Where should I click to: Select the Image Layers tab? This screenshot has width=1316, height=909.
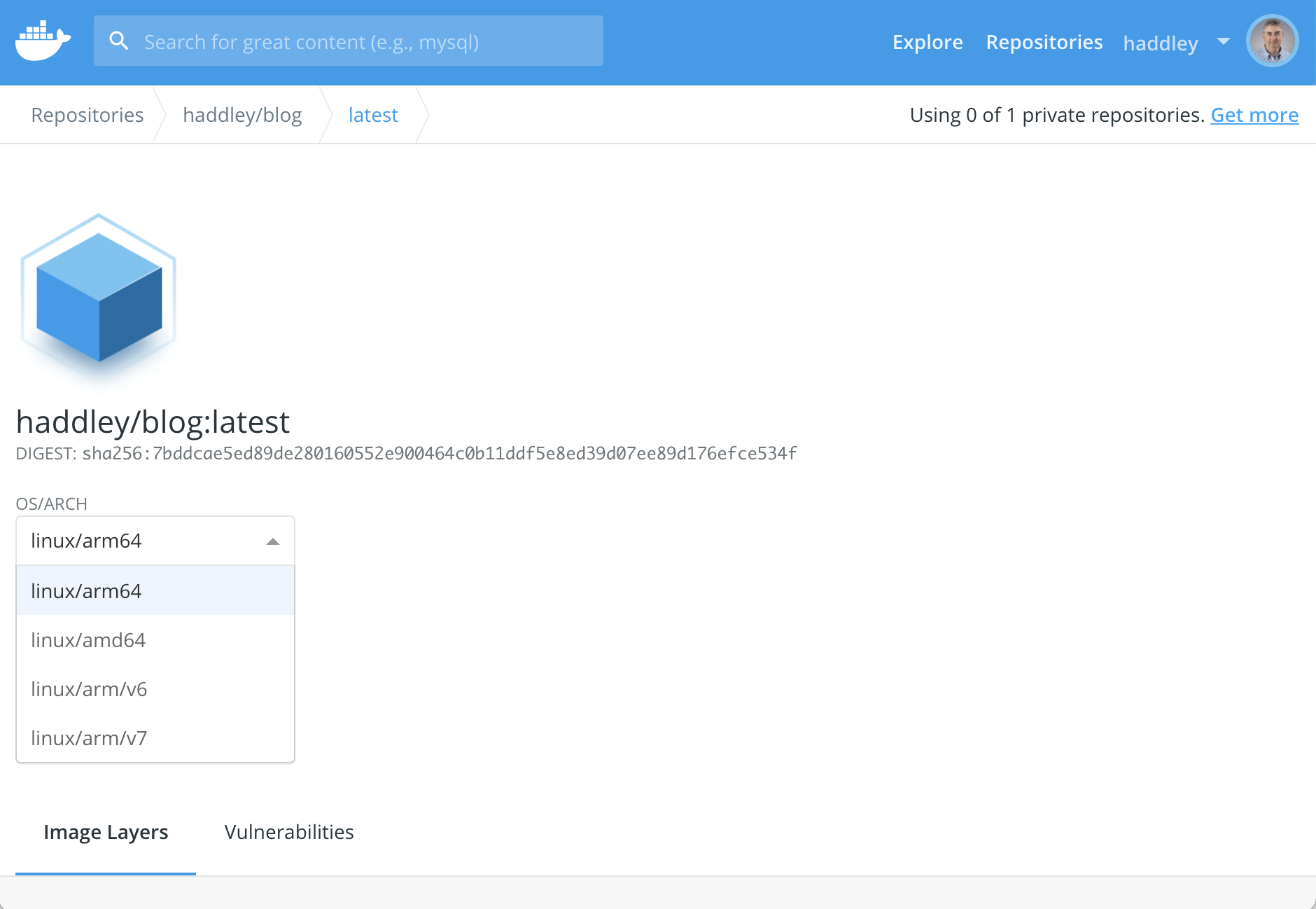(x=106, y=832)
